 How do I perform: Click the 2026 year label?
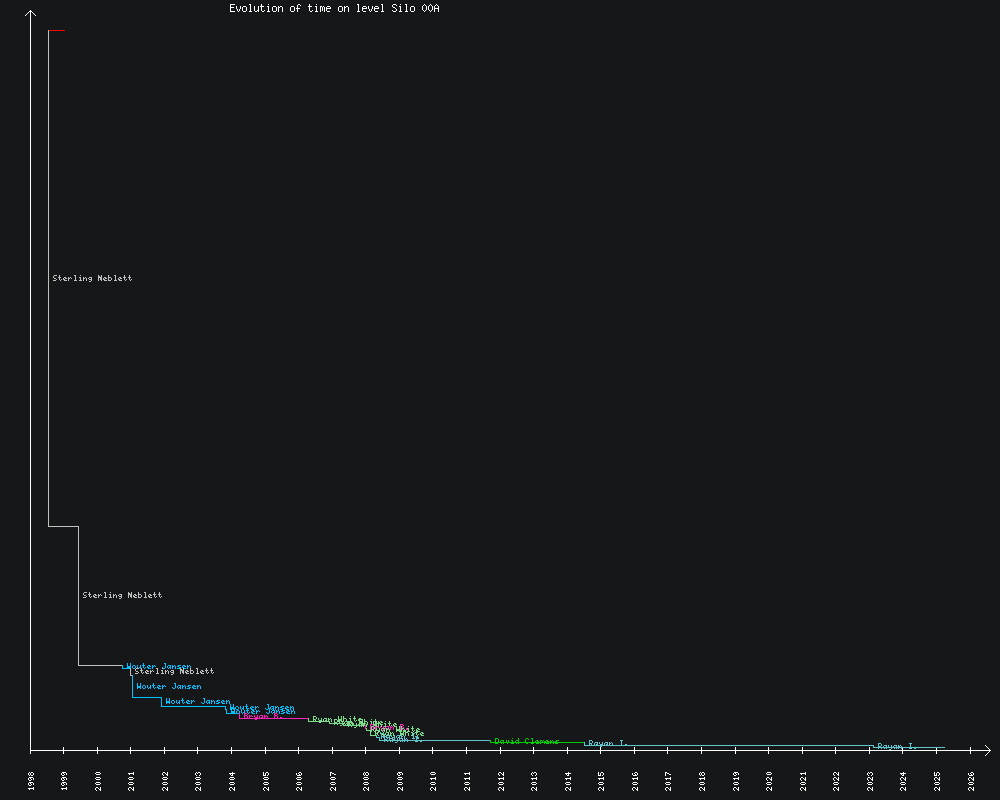pyautogui.click(x=971, y=781)
